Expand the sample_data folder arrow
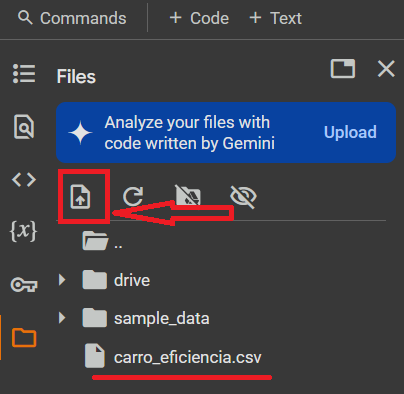404x394 pixels. pos(62,318)
